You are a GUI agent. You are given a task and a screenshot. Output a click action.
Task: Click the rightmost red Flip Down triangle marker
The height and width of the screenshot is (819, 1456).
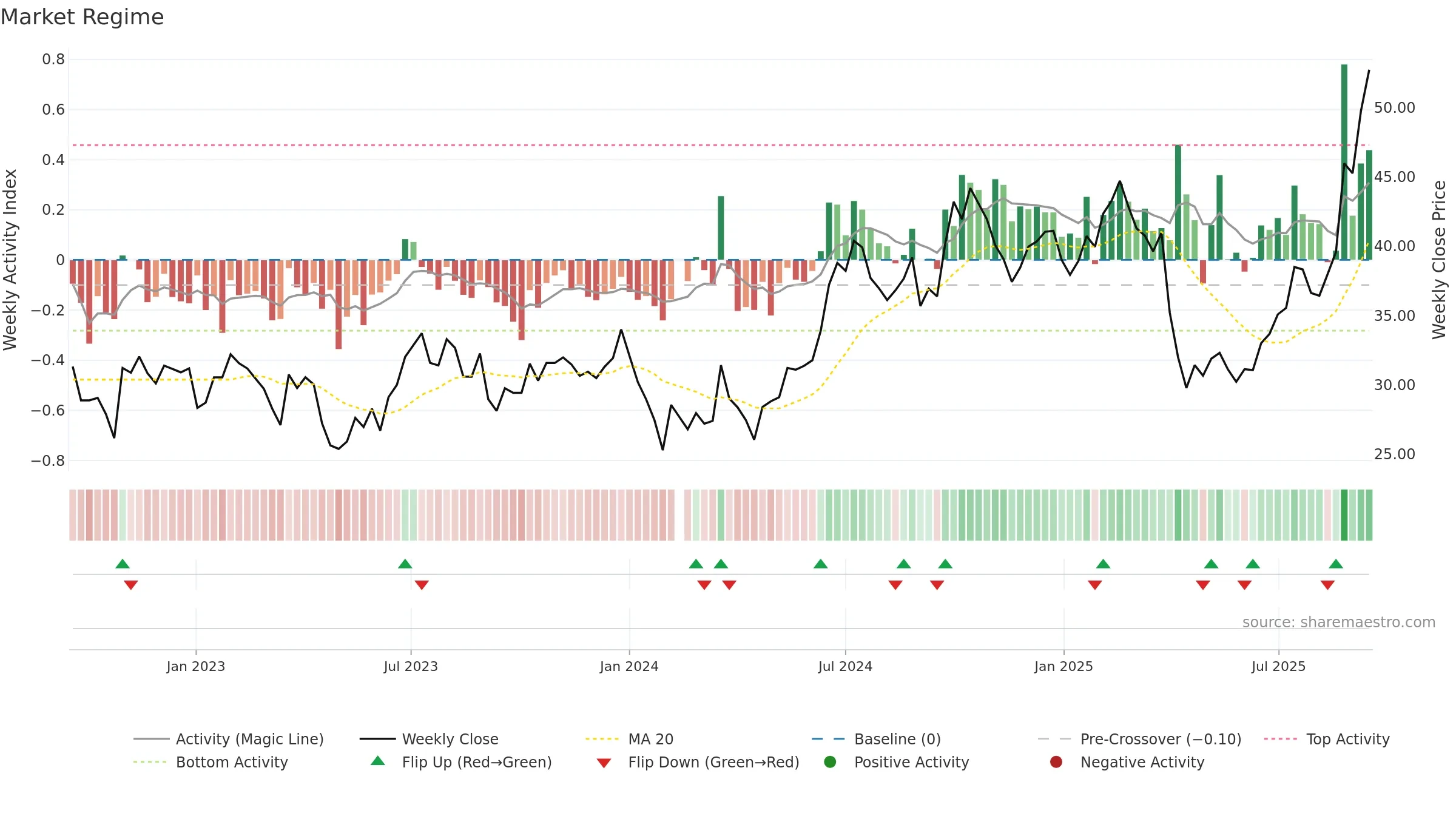[x=1327, y=585]
